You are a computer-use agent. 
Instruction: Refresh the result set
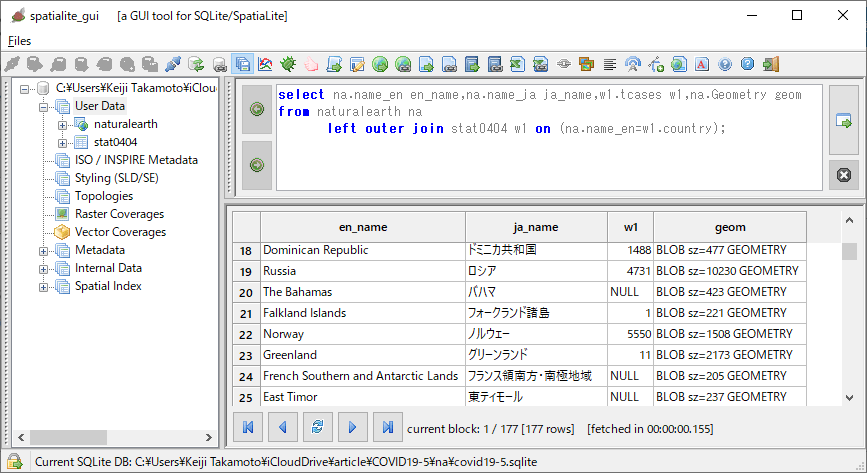(x=317, y=427)
